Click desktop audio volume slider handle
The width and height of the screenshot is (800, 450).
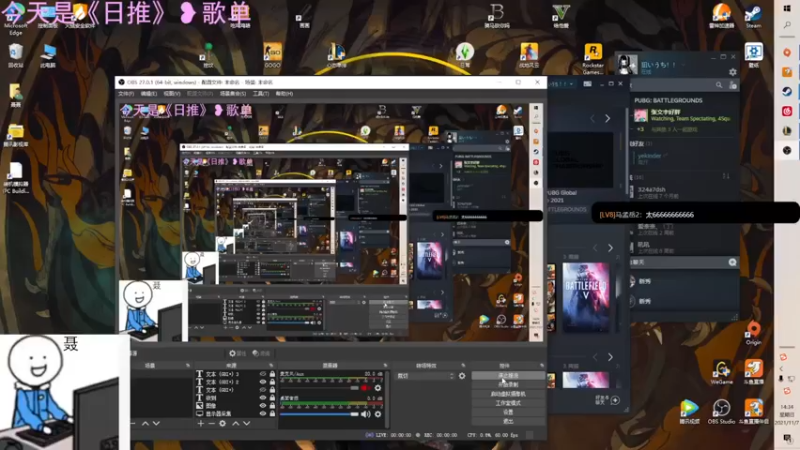click(354, 414)
